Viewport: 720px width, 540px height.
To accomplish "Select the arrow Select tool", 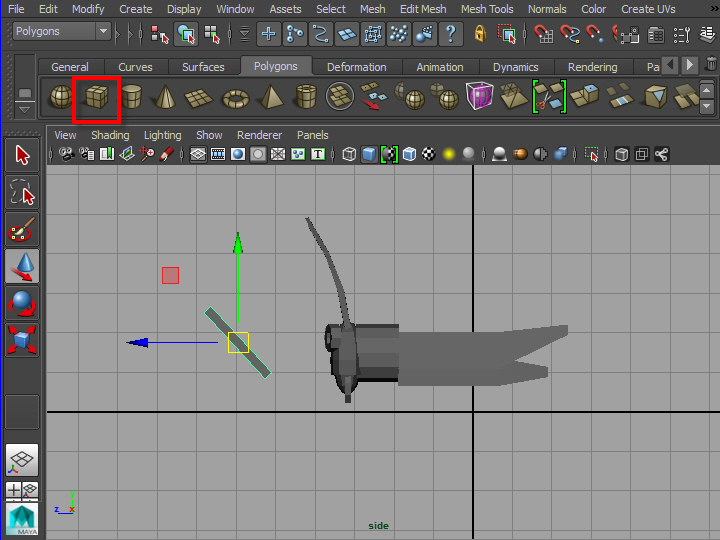I will [22, 155].
